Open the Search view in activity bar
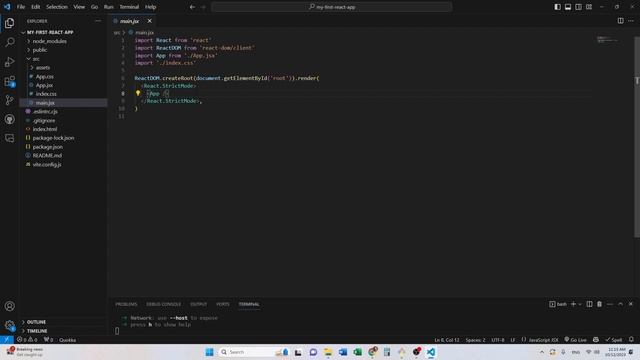This screenshot has width=640, height=360. (9, 42)
